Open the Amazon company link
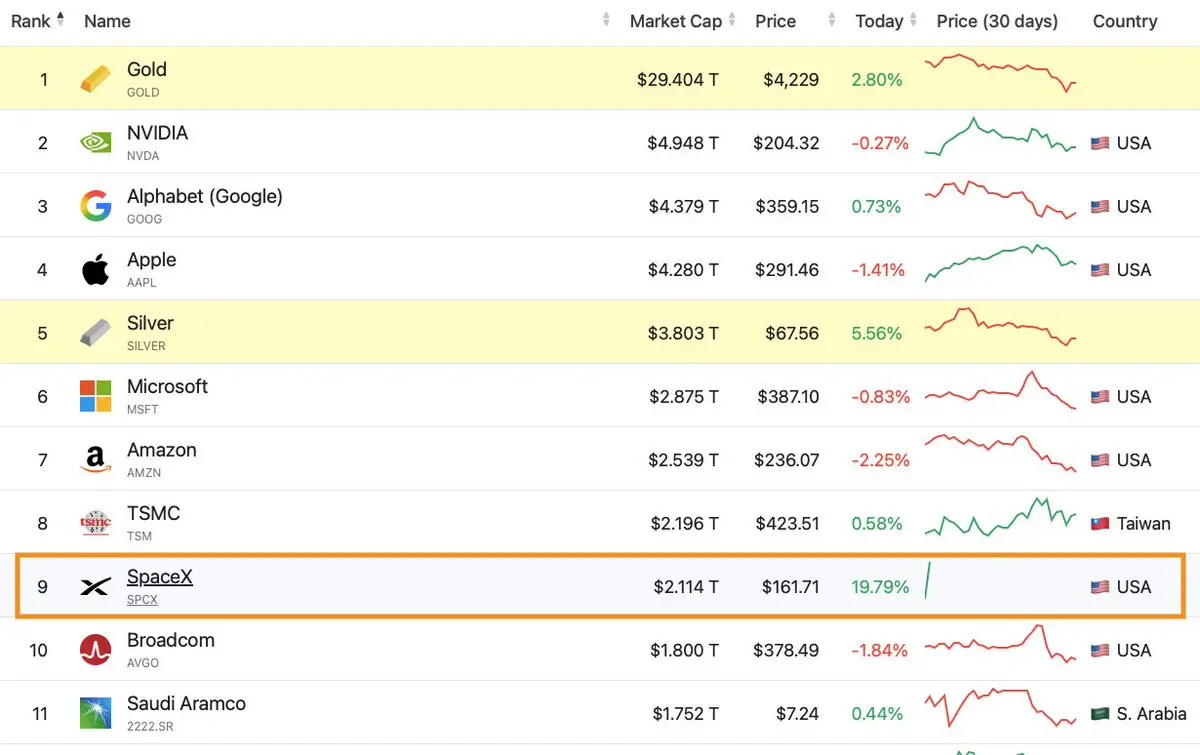Viewport: 1200px width, 755px height. pyautogui.click(x=162, y=450)
